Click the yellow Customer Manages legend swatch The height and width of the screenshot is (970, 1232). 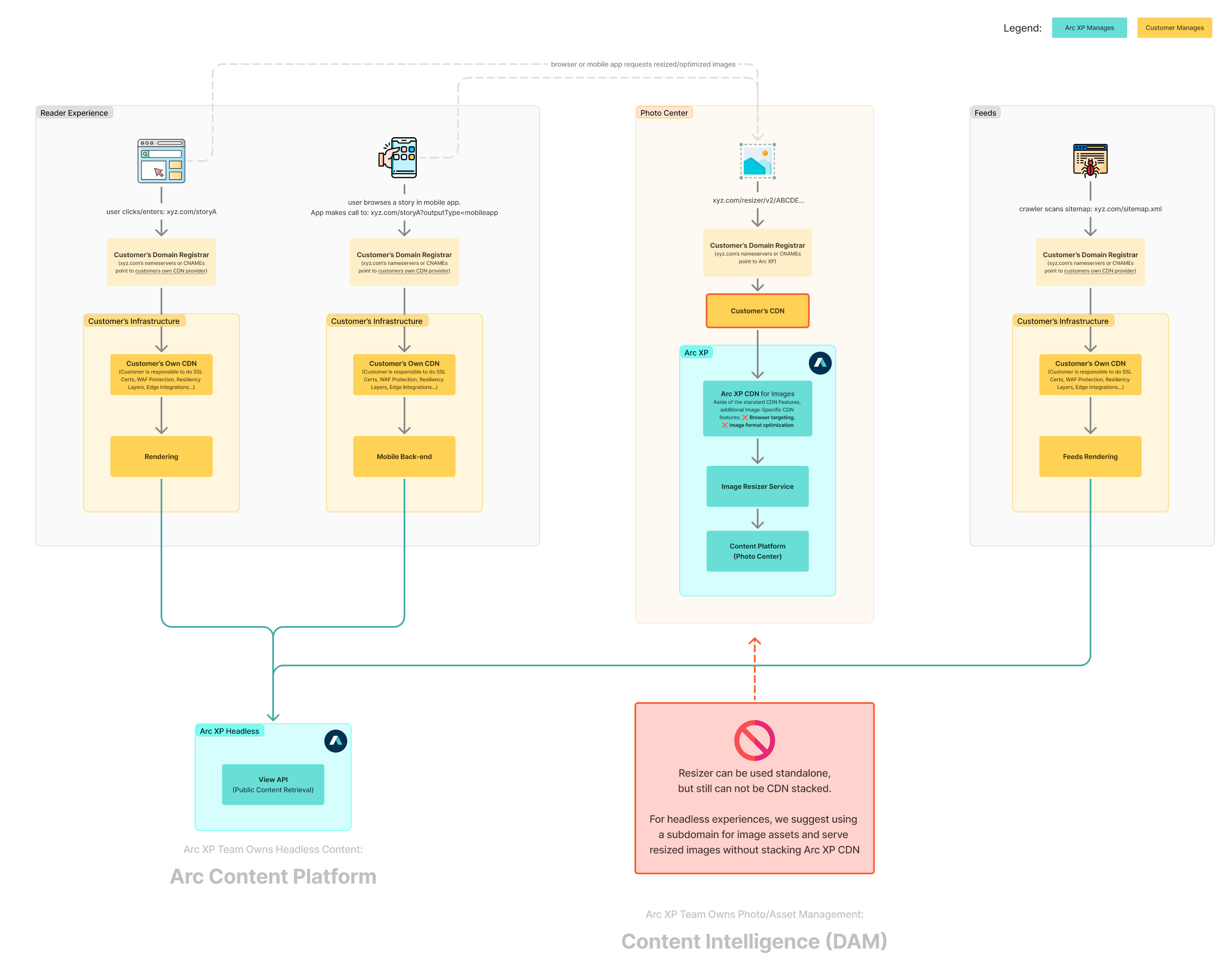(1174, 28)
